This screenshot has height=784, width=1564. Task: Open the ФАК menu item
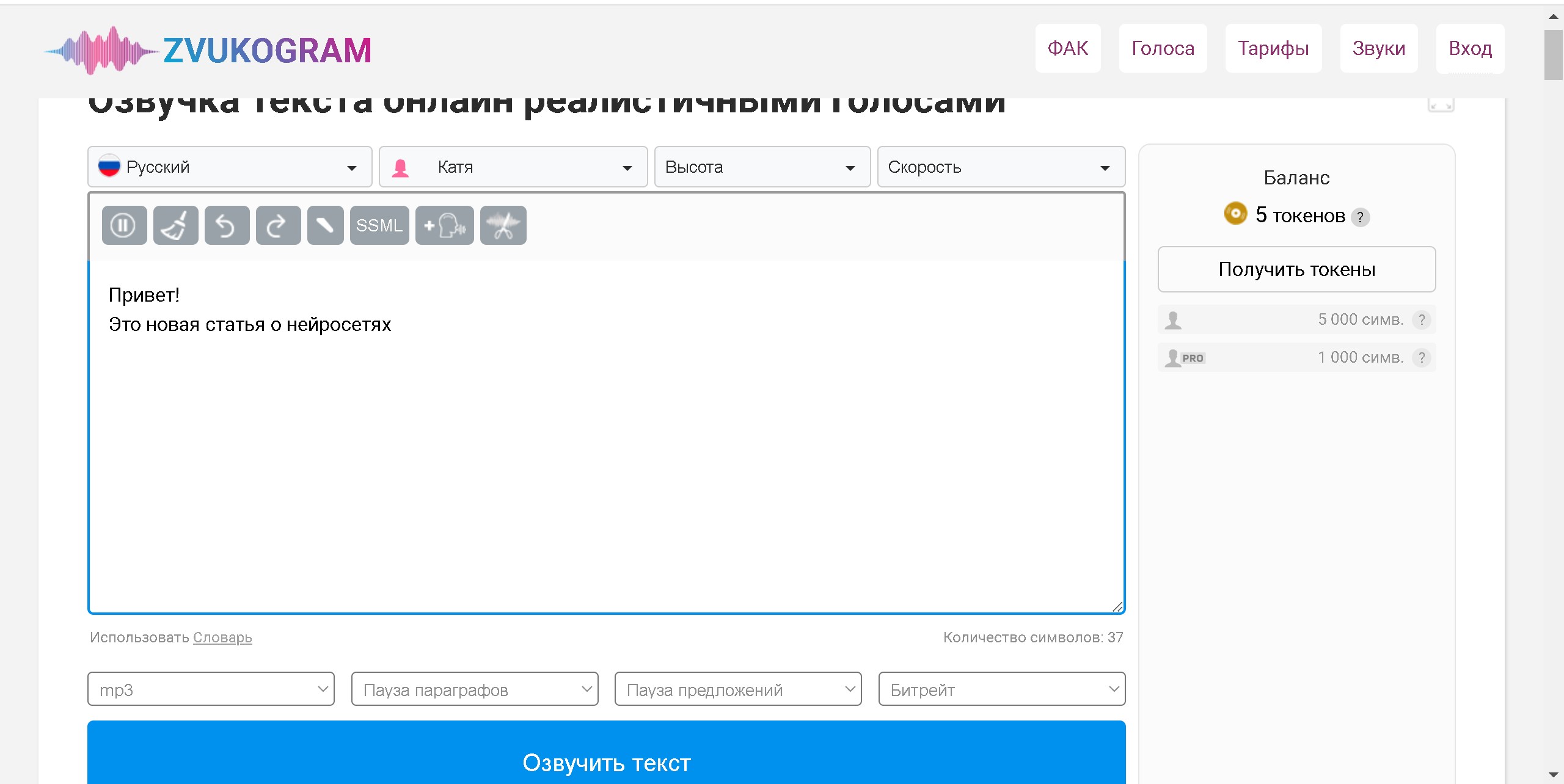tap(1068, 48)
